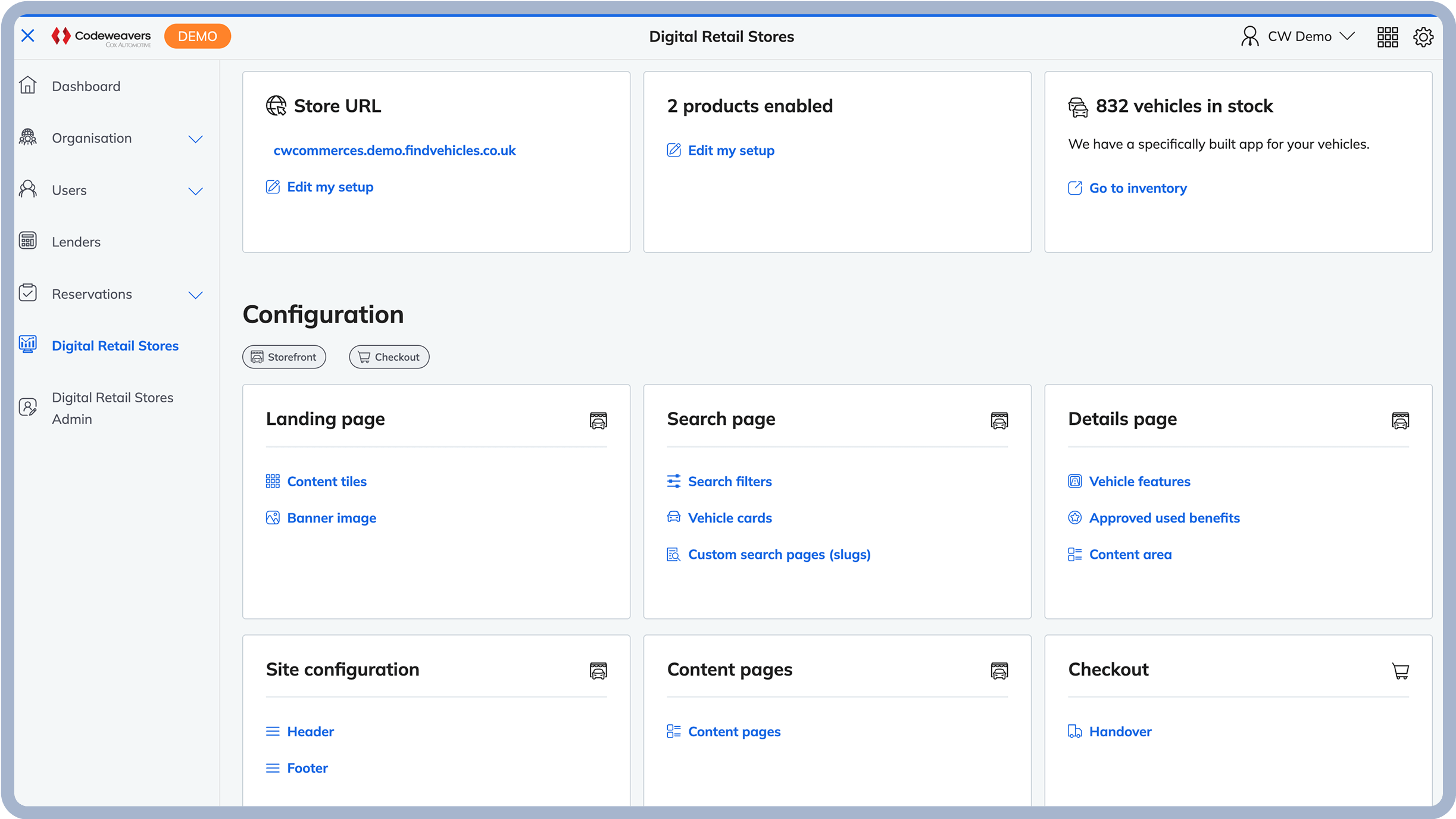The width and height of the screenshot is (1456, 819).
Task: Click the Vehicle cards car icon
Action: (x=674, y=517)
